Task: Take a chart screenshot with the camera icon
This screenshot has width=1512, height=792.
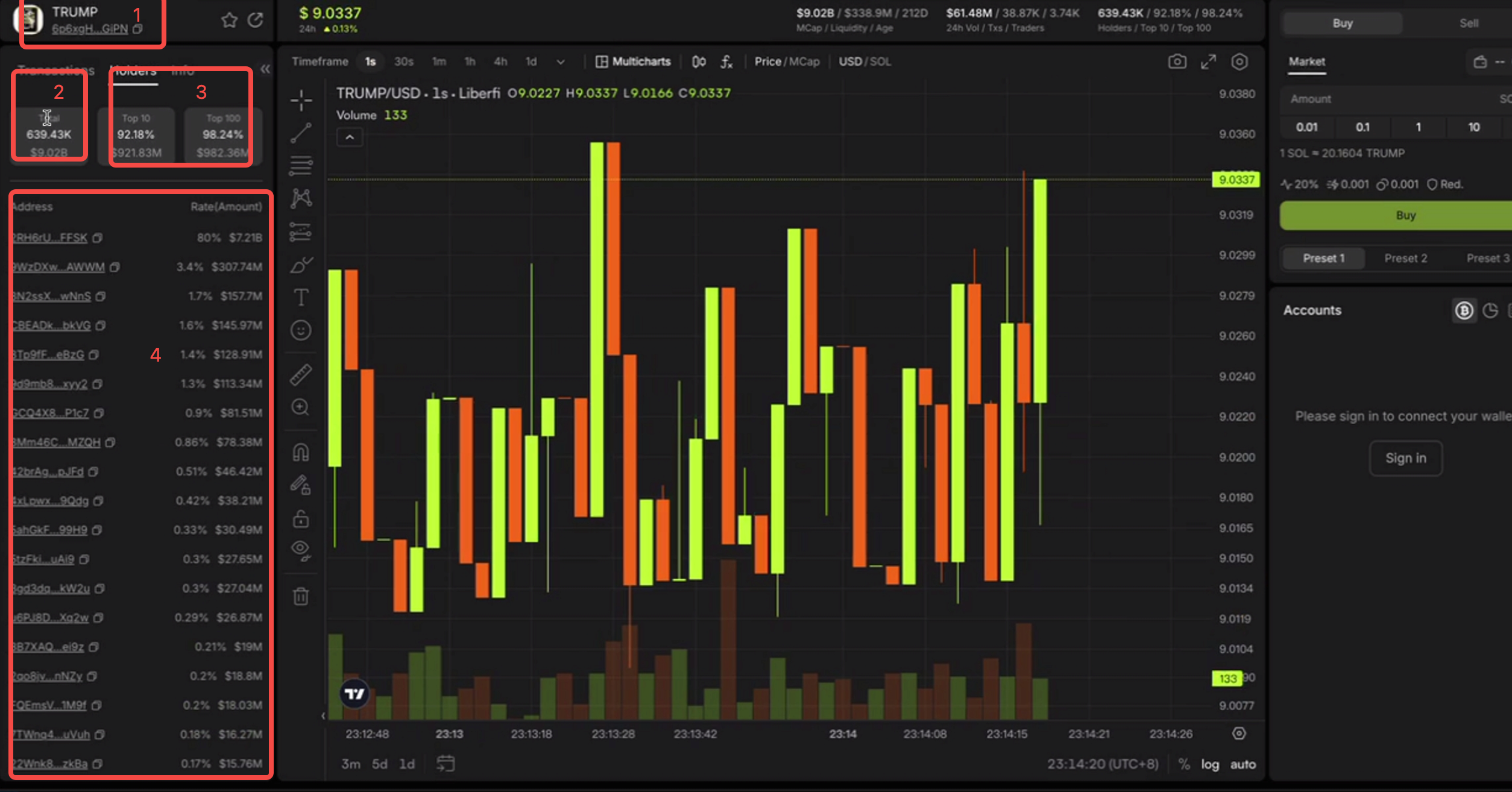Action: pos(1177,61)
